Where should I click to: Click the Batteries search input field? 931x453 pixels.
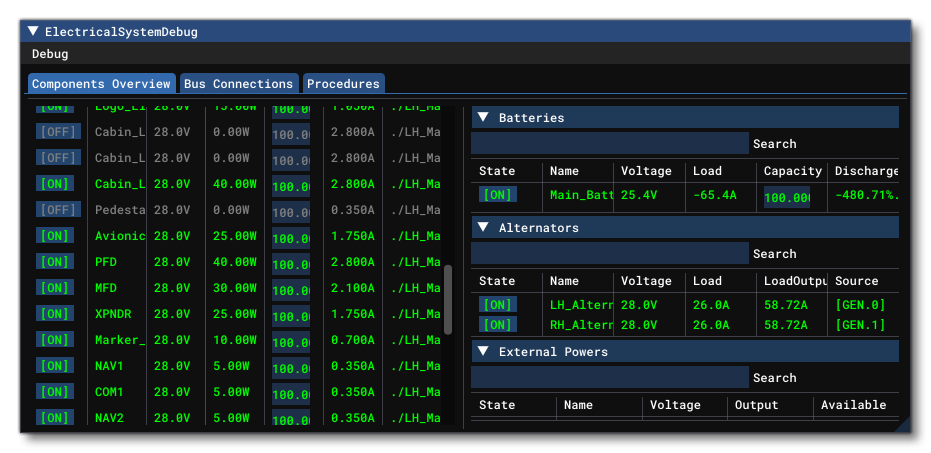(609, 144)
